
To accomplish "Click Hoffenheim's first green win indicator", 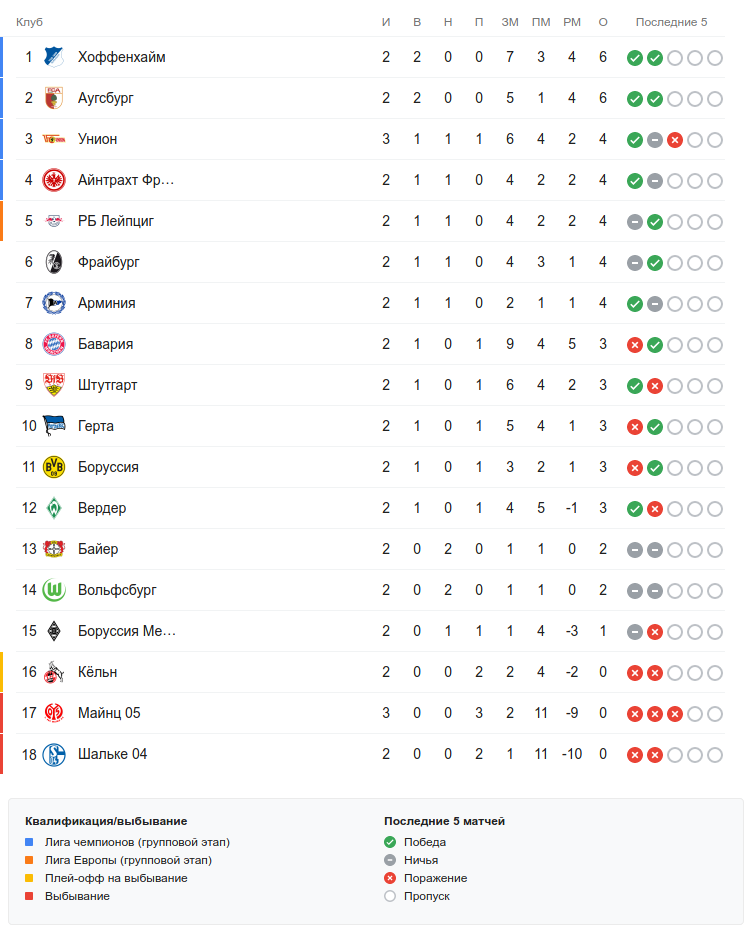I will [x=634, y=58].
